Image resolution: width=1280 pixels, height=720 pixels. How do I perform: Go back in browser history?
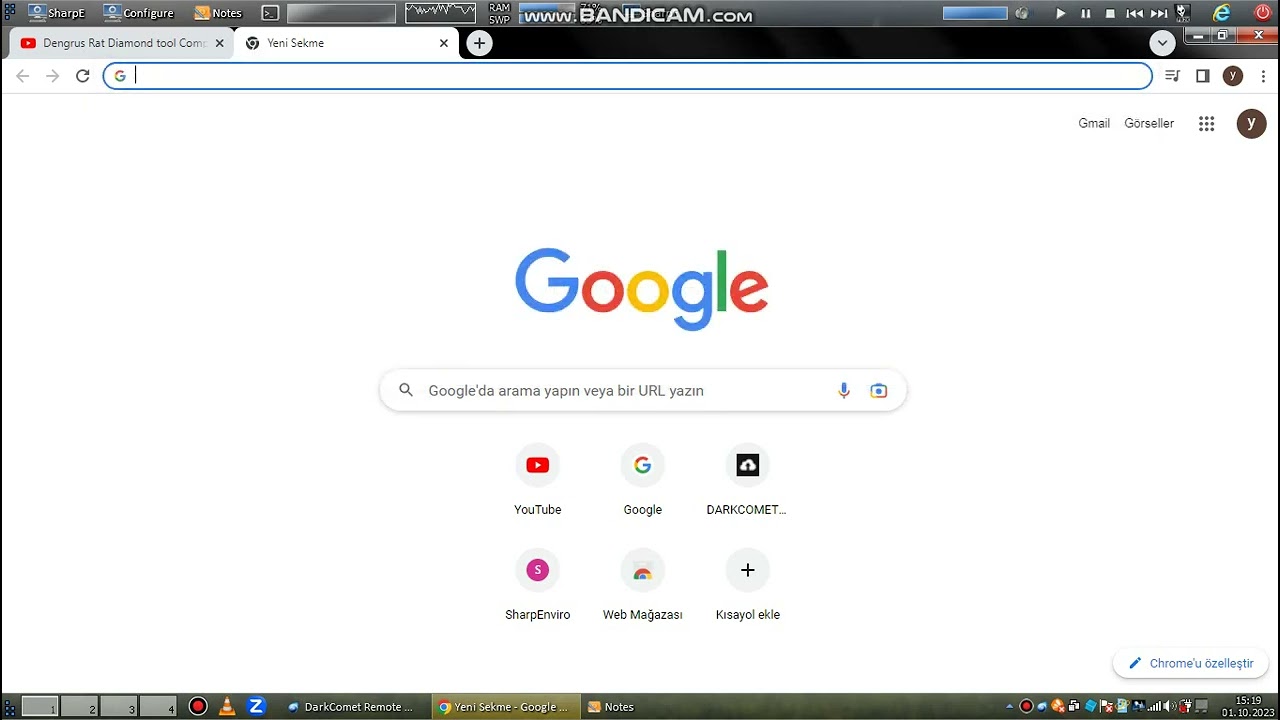click(22, 76)
